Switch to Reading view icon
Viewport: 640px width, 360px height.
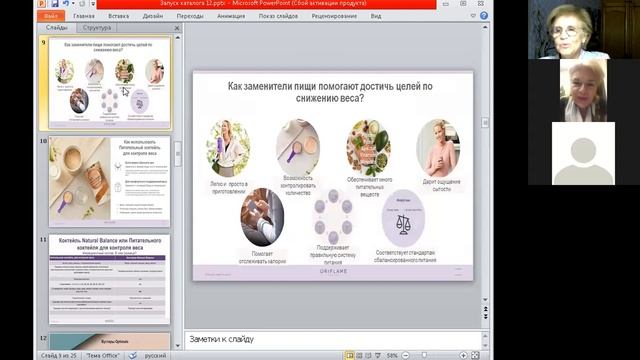[x=368, y=356]
